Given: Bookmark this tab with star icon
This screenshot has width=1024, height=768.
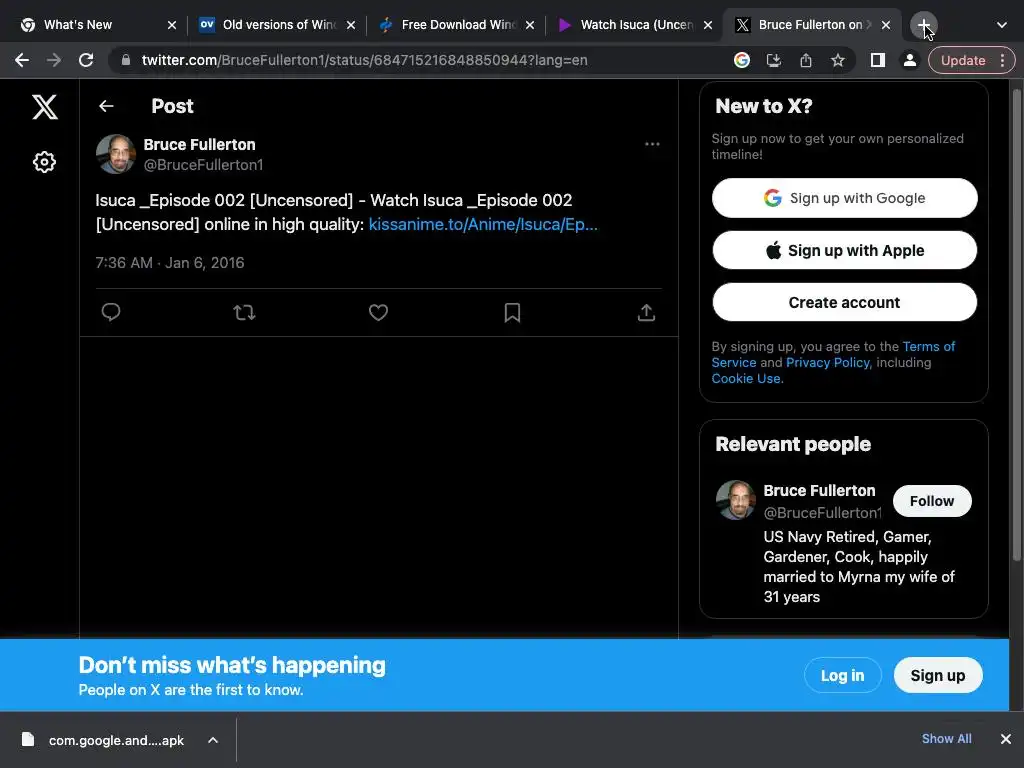Looking at the screenshot, I should pyautogui.click(x=838, y=60).
